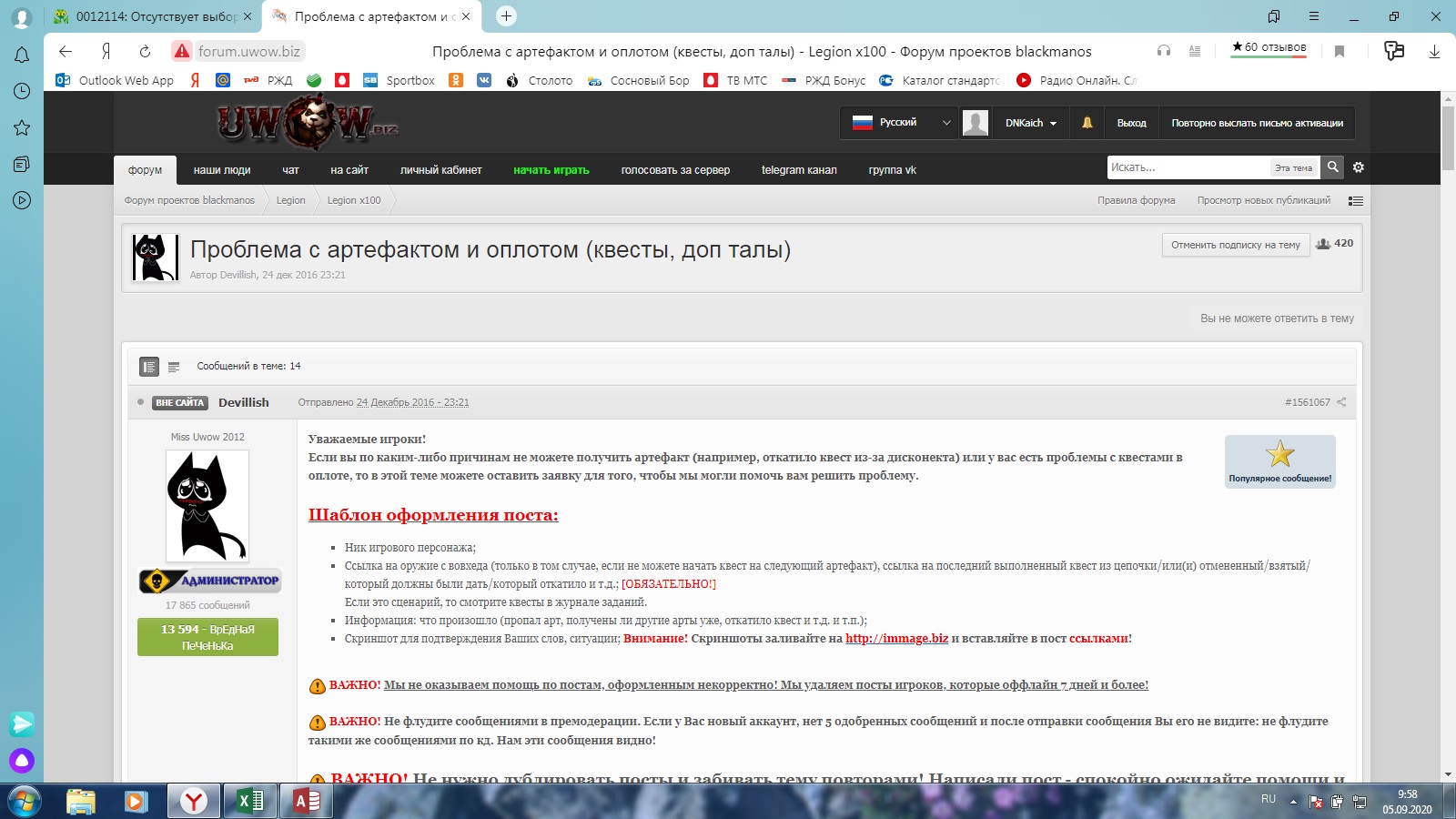Launch Excel from the taskbar
The width and height of the screenshot is (1456, 819).
coord(249,801)
